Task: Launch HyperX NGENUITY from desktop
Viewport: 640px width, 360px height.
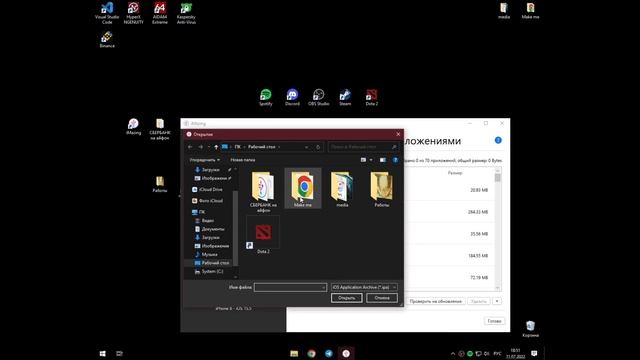Action: (133, 13)
